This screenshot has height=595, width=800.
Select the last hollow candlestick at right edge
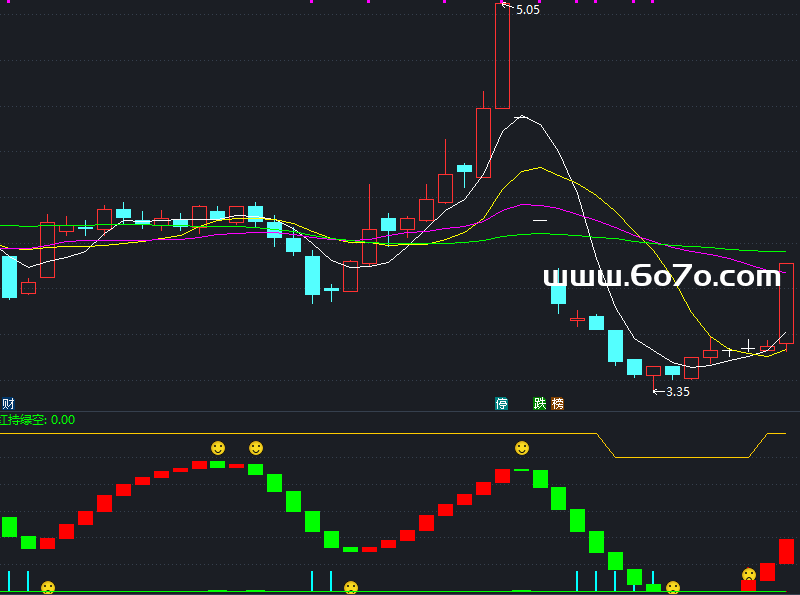pyautogui.click(x=787, y=303)
